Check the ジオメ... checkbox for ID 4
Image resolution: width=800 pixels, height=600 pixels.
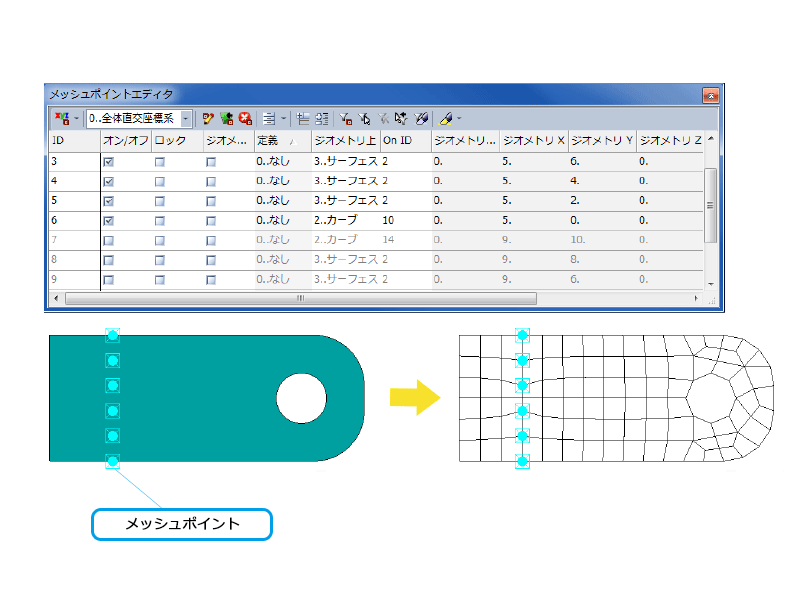pos(211,182)
